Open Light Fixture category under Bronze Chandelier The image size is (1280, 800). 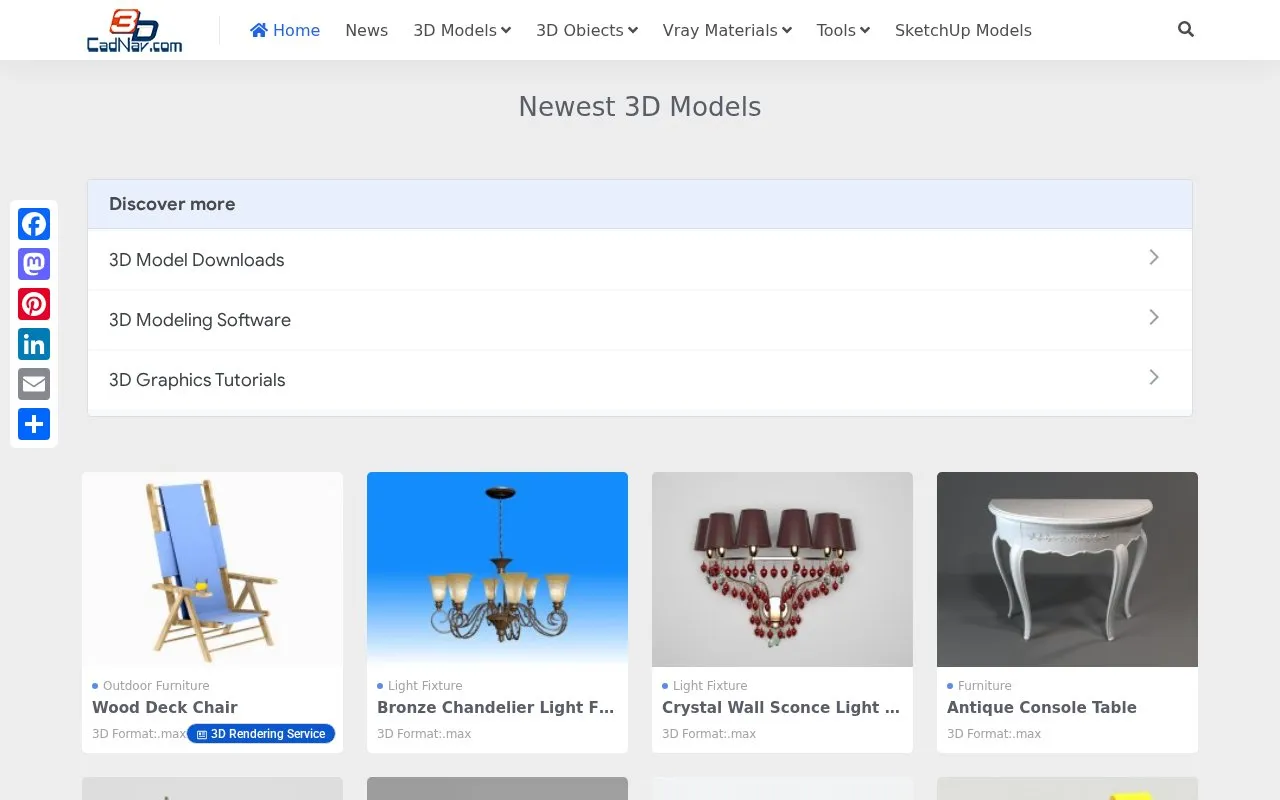(425, 686)
